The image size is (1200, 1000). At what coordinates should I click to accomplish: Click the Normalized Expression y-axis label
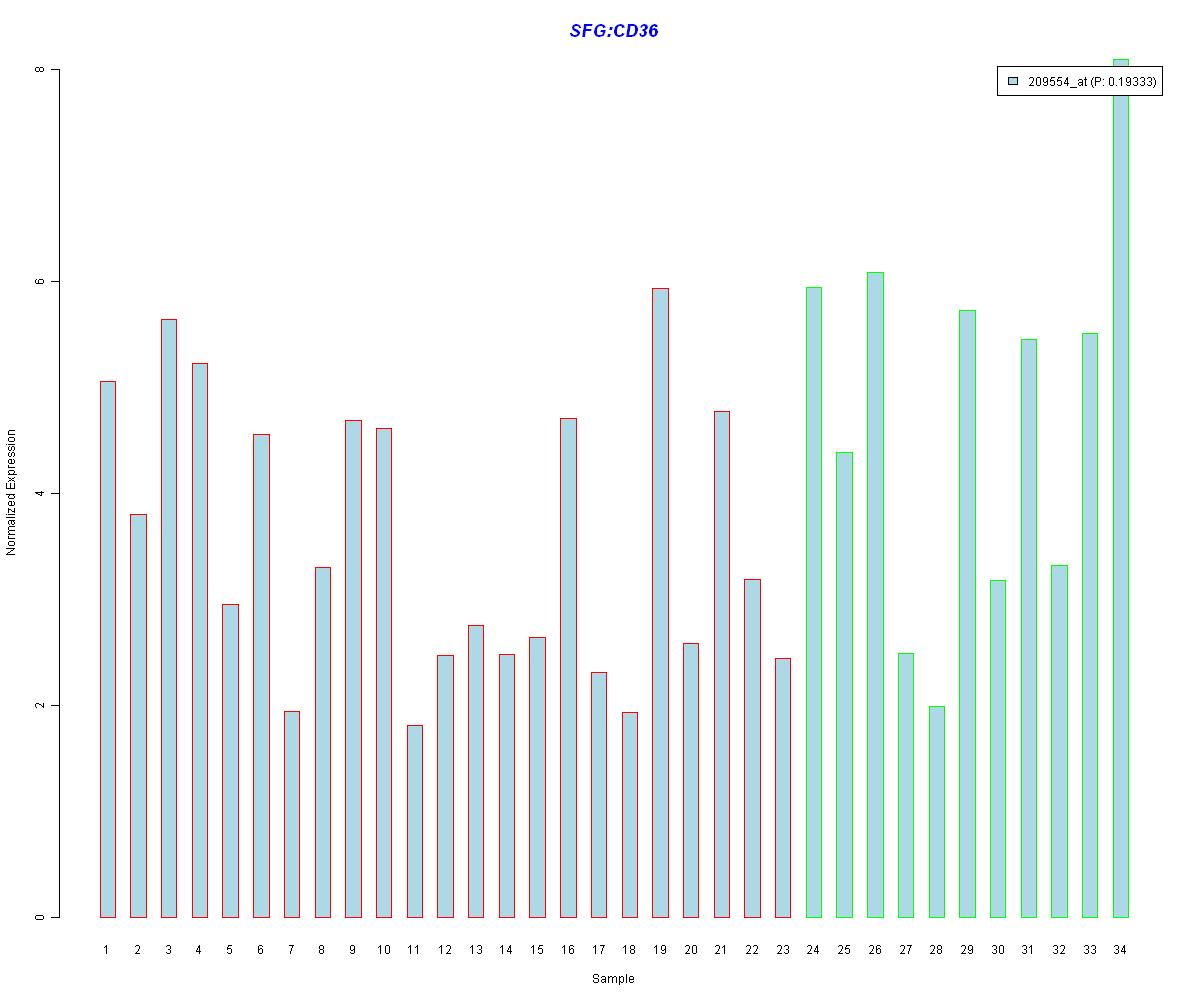pos(11,492)
